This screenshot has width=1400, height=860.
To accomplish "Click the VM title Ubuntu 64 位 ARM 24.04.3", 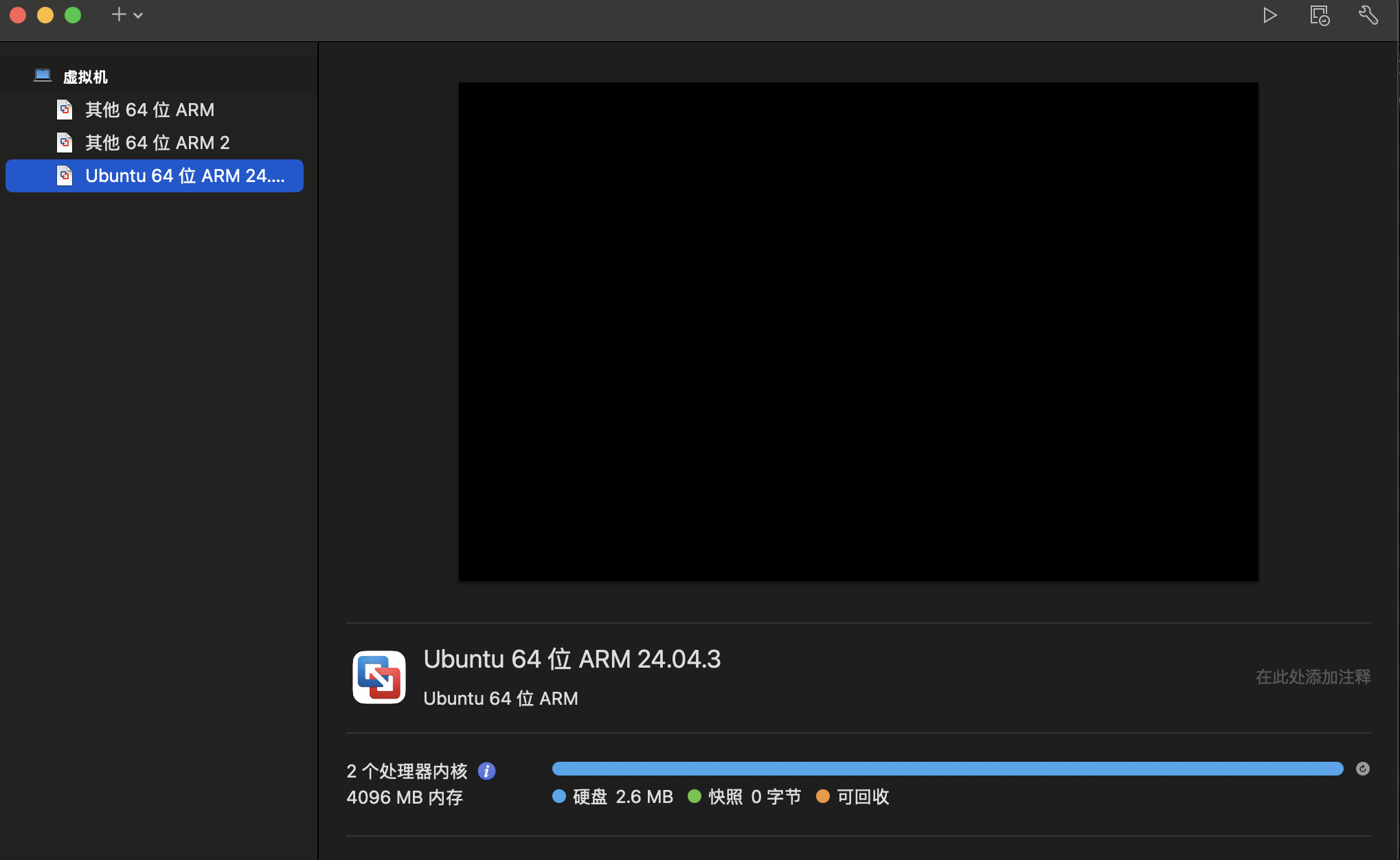I will point(572,659).
